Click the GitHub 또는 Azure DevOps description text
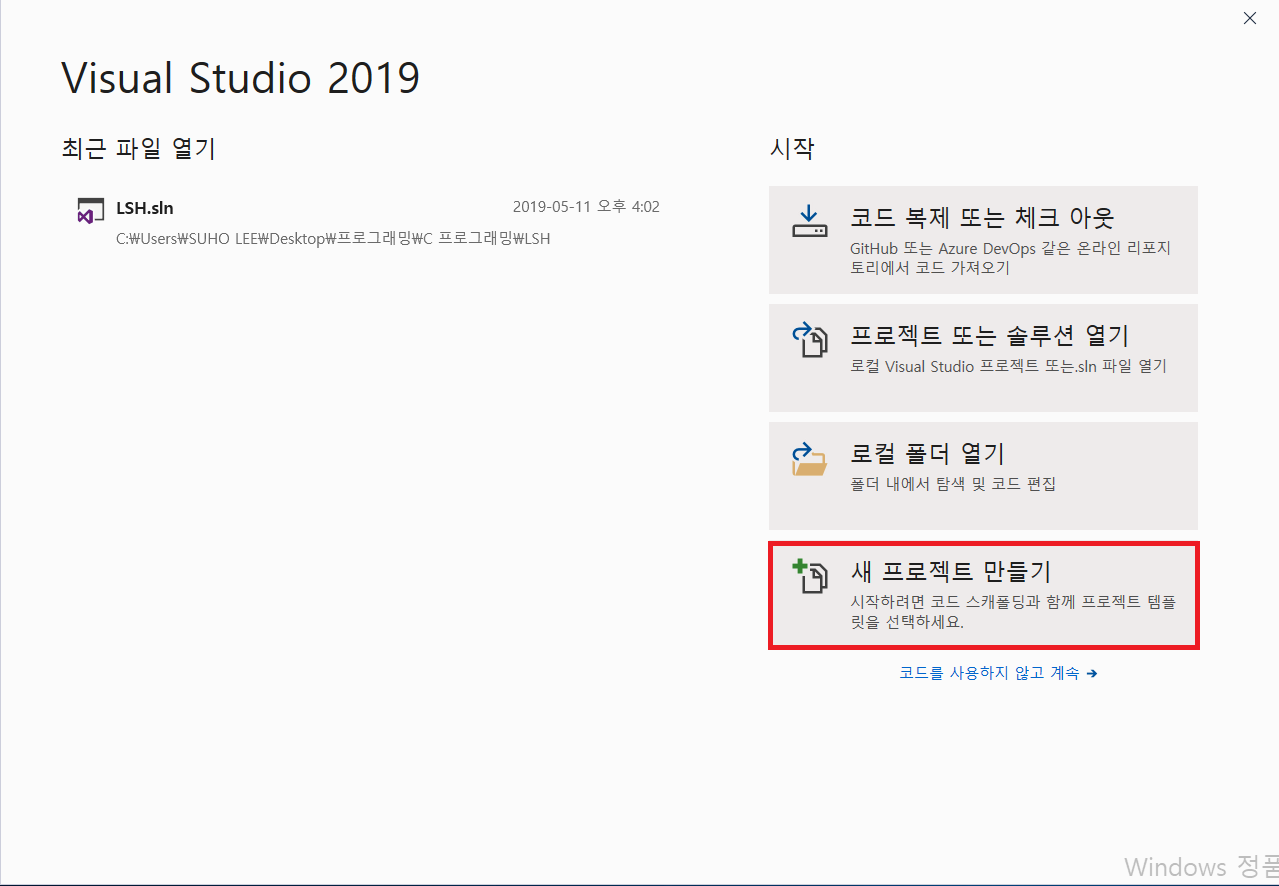This screenshot has width=1279, height=886. (x=1010, y=258)
